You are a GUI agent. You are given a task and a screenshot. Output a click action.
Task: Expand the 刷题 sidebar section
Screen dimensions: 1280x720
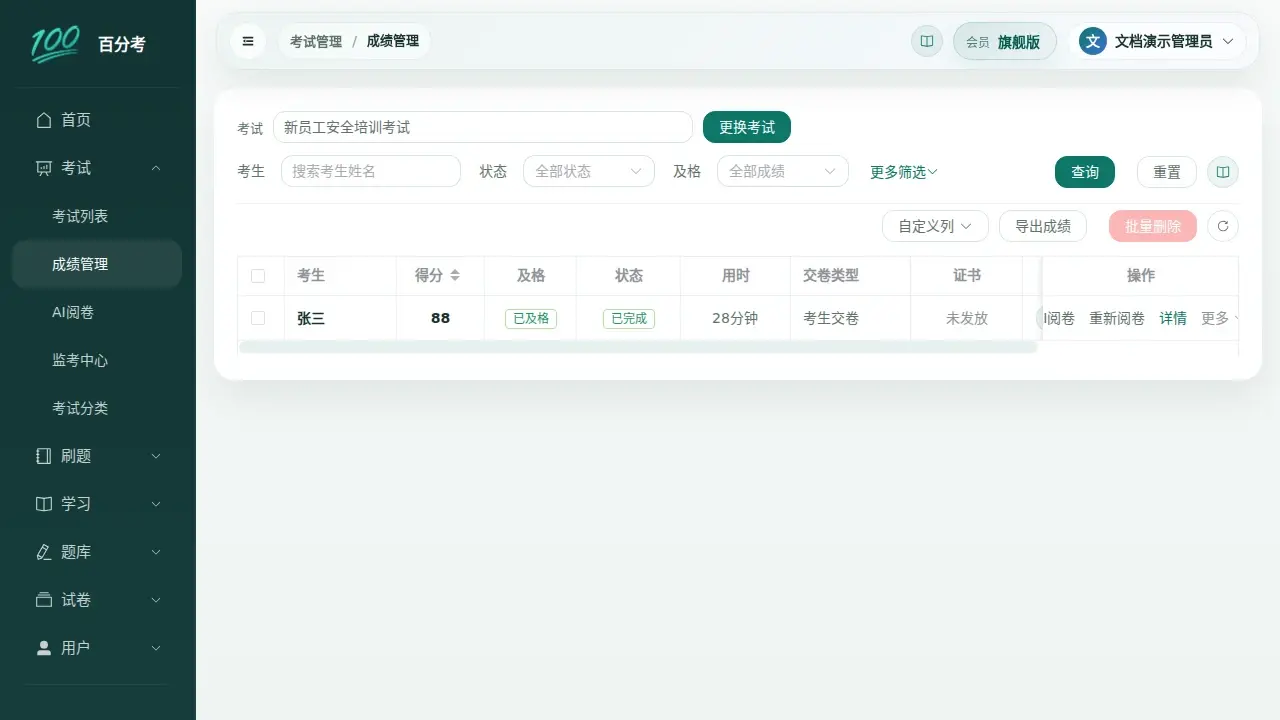(97, 456)
